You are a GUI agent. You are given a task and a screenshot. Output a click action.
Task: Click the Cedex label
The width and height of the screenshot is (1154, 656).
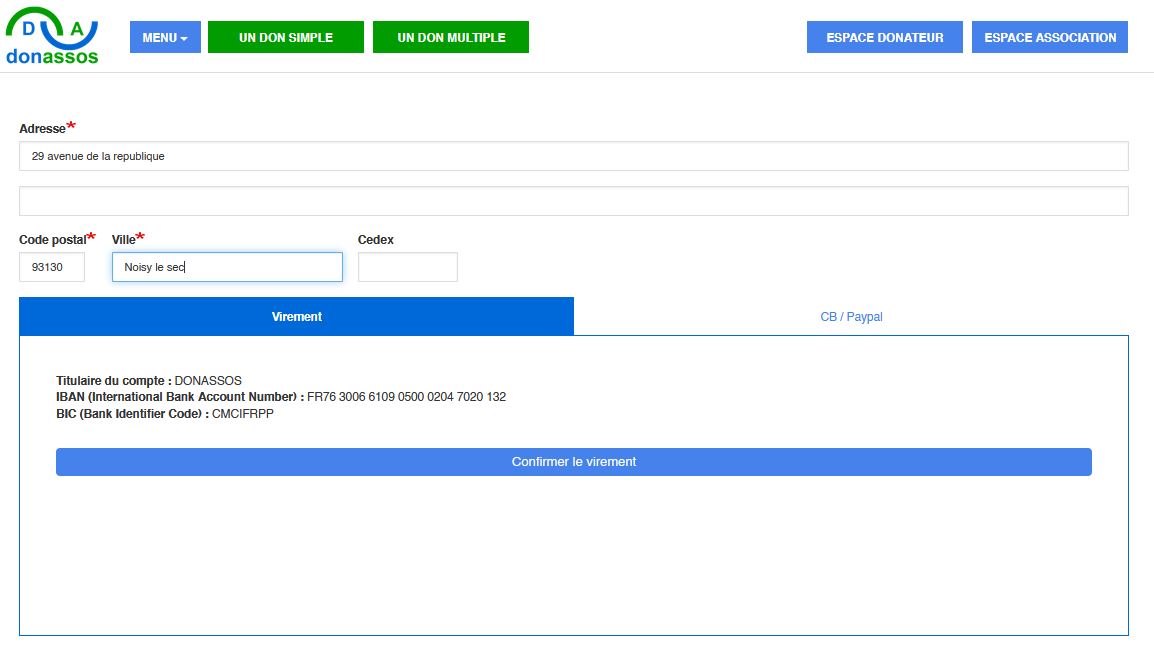coord(375,240)
